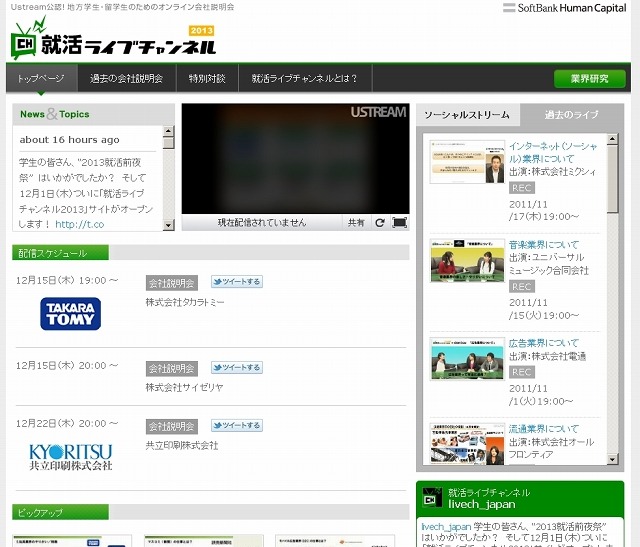
Task: Click 株式会社タカラトミー company name
Action: pyautogui.click(x=185, y=302)
